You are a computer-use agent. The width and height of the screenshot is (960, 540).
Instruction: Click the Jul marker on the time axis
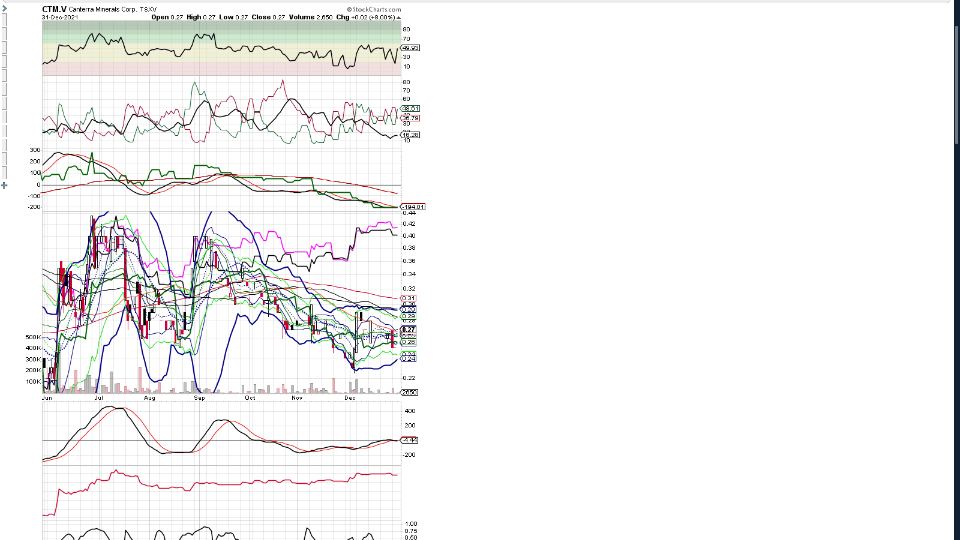(x=98, y=397)
